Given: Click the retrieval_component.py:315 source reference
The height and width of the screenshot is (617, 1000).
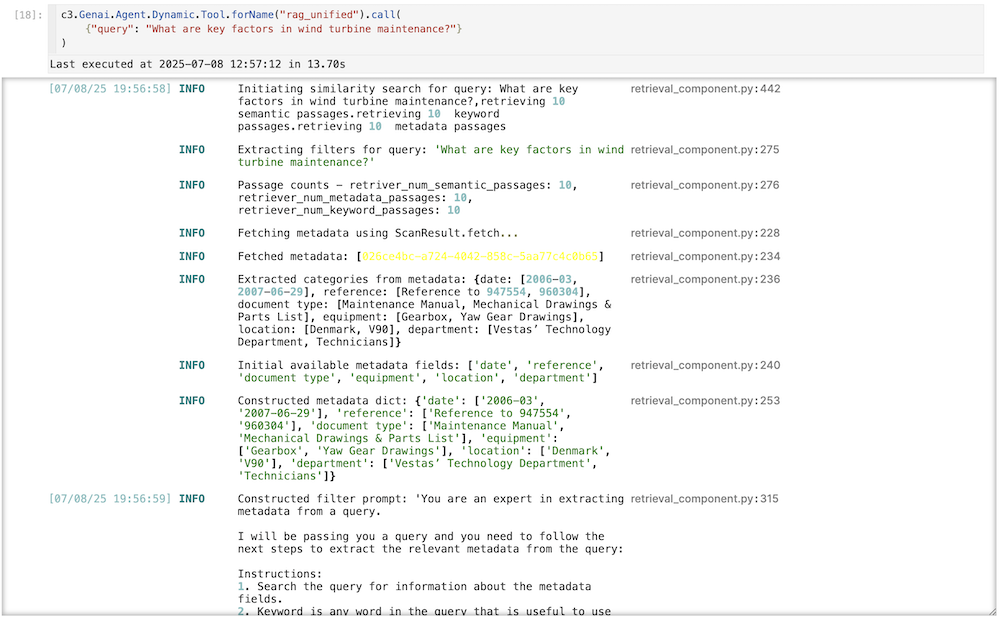Looking at the screenshot, I should point(705,498).
